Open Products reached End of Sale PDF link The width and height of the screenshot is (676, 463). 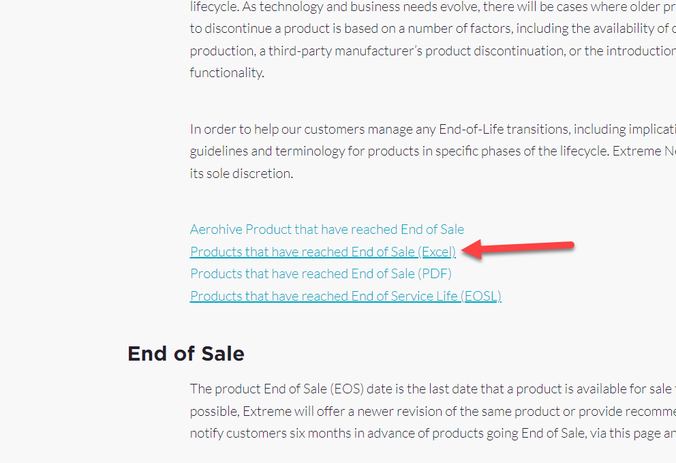point(319,273)
